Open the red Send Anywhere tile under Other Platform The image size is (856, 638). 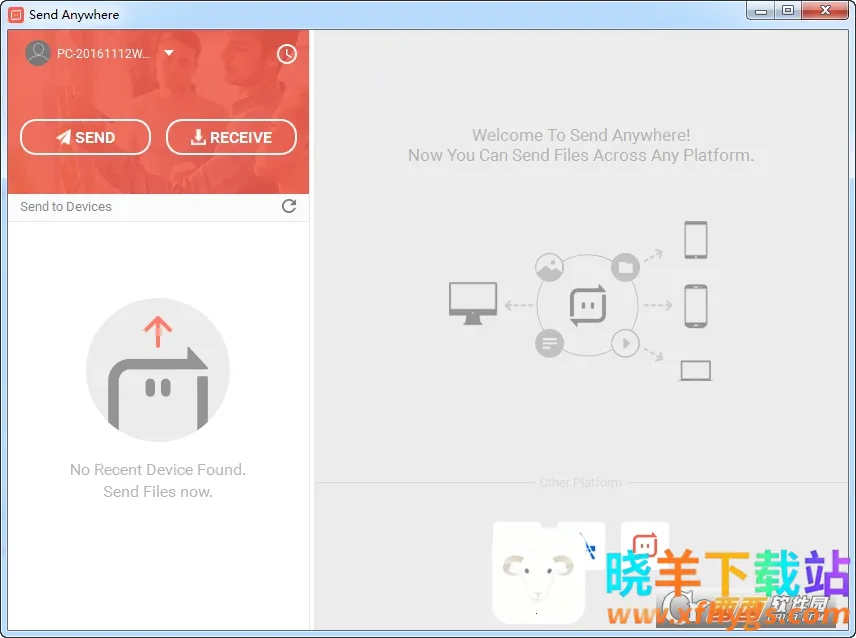pyautogui.click(x=645, y=545)
